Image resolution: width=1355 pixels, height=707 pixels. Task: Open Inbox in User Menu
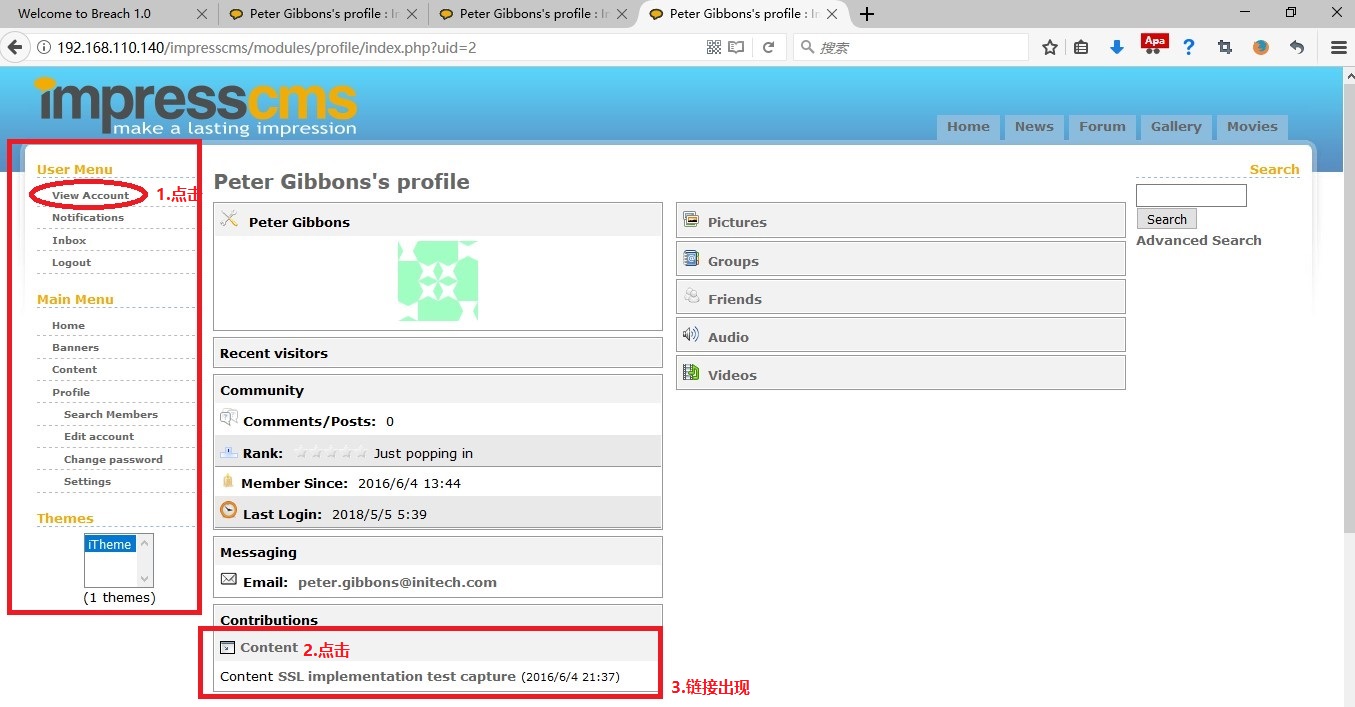[69, 240]
